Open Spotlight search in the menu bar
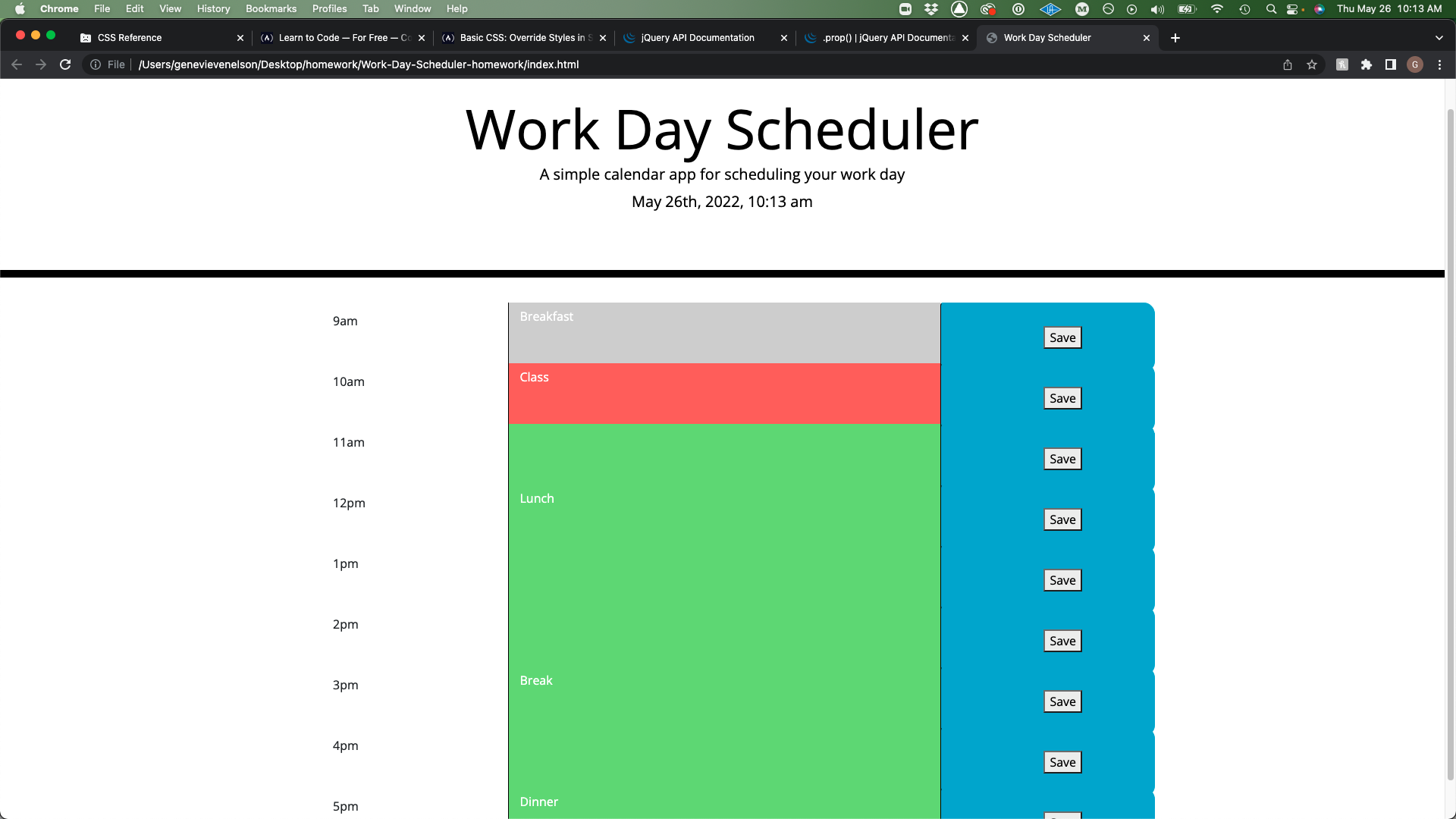 [1271, 9]
